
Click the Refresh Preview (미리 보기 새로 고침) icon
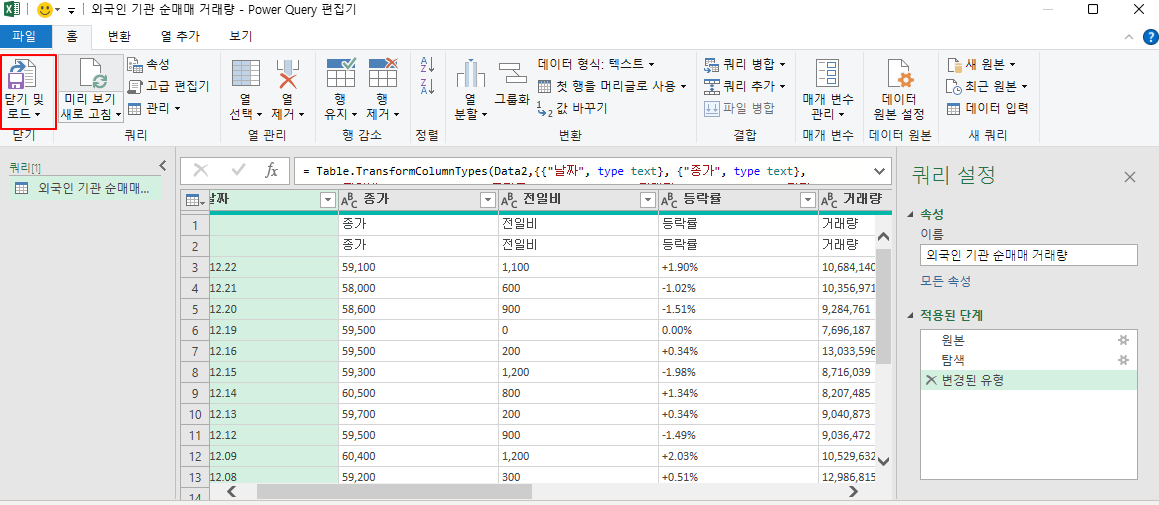pos(93,72)
